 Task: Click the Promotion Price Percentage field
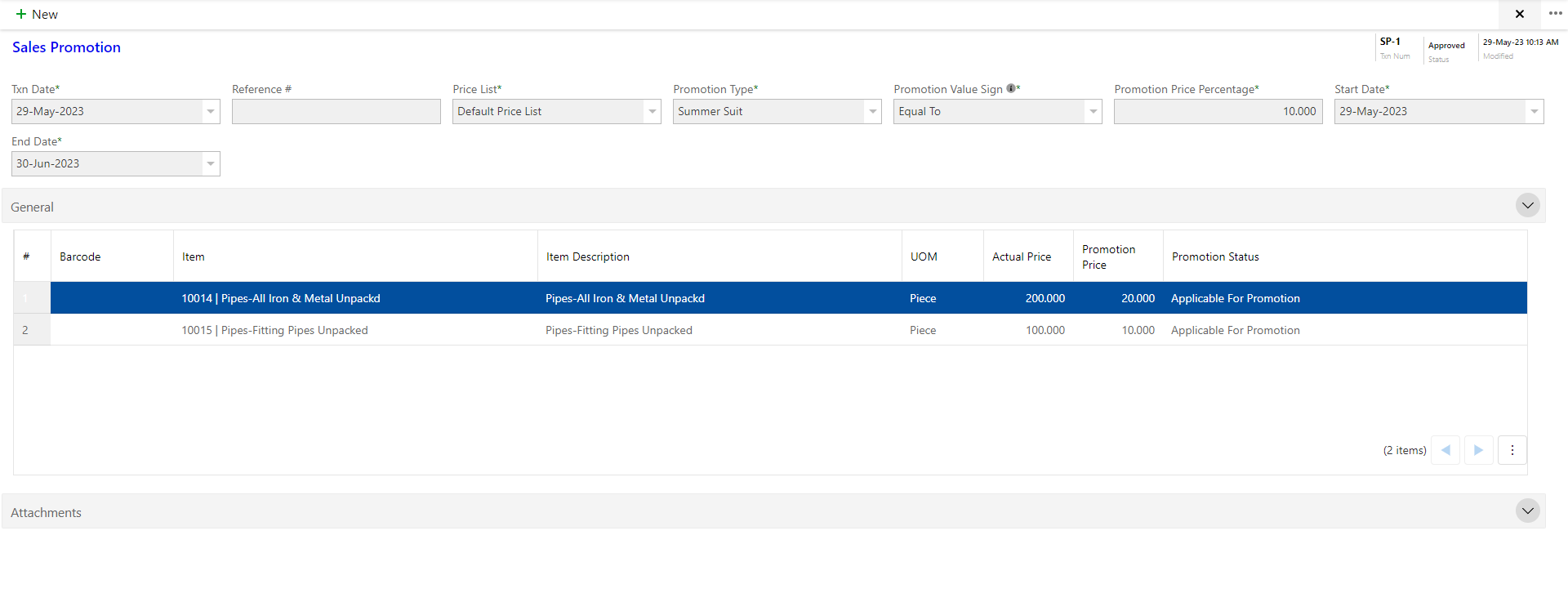(x=1217, y=112)
